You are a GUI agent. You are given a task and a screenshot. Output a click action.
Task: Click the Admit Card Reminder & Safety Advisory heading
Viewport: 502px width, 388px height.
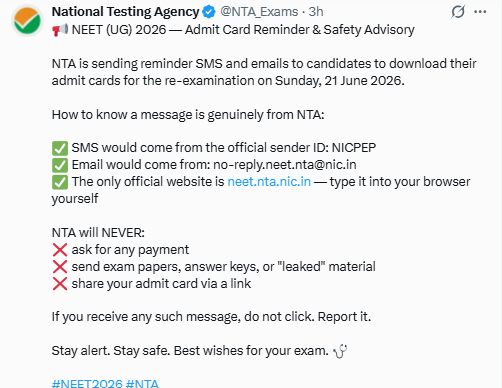point(300,30)
